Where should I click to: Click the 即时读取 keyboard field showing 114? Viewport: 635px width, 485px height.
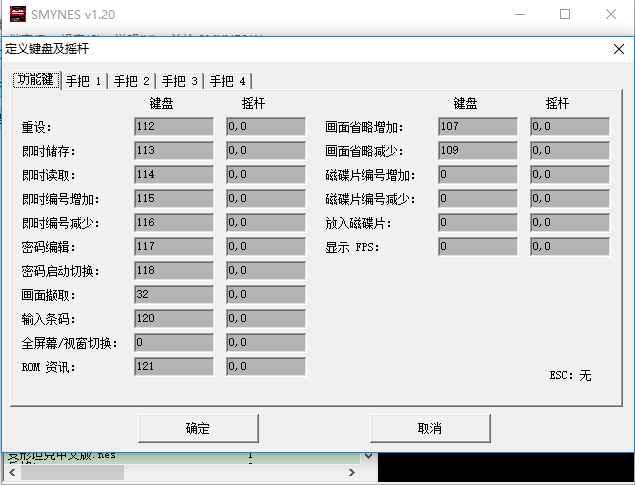174,174
